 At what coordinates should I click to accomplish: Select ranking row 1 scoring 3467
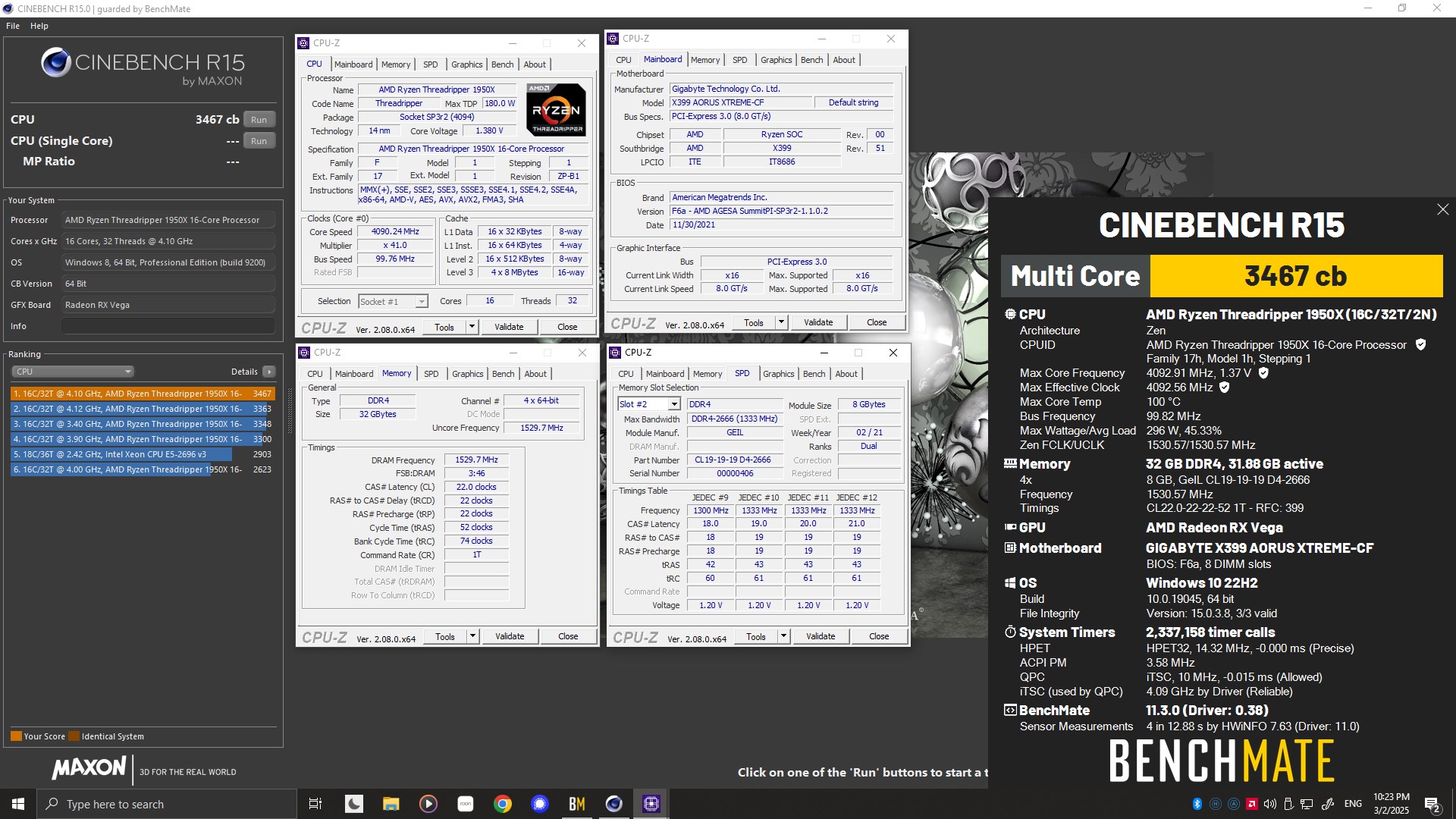point(142,394)
